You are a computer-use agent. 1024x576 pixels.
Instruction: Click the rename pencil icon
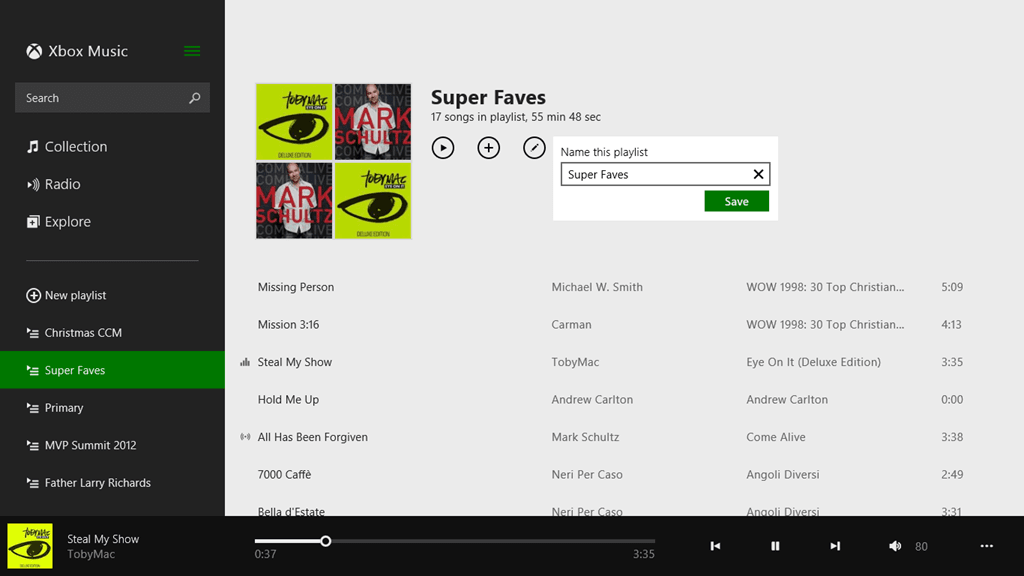(534, 148)
